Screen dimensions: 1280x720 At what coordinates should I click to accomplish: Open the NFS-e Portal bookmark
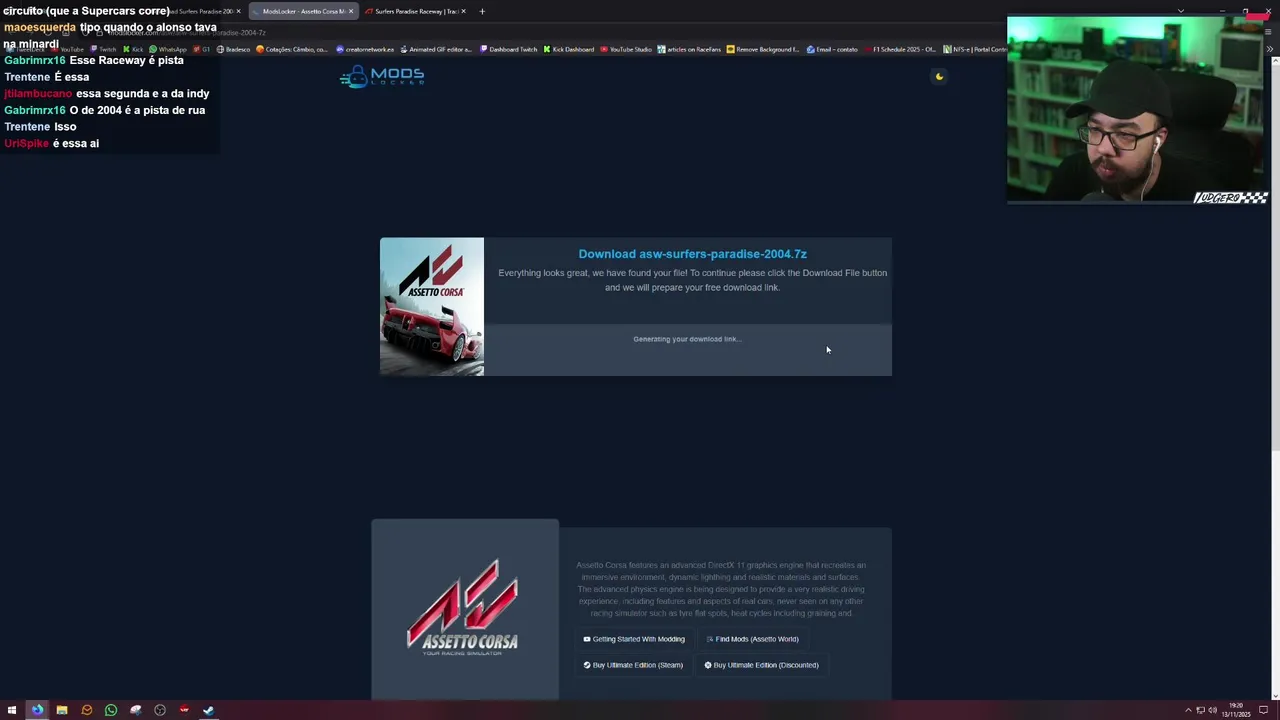point(976,49)
